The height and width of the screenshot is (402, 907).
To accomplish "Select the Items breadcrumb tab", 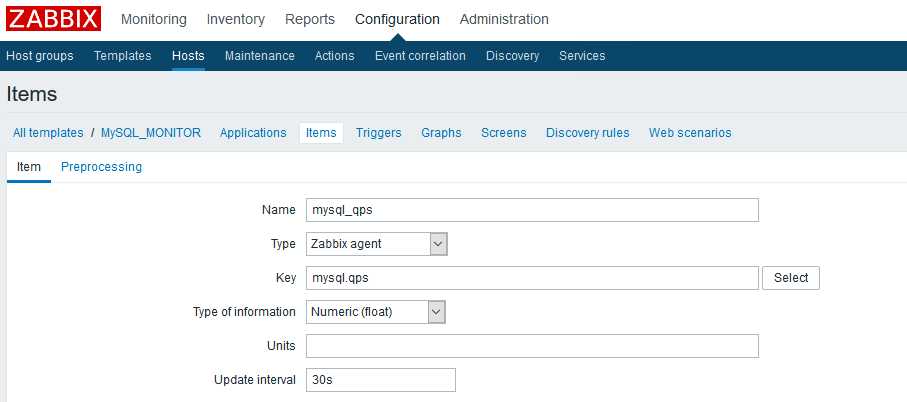I will tap(321, 132).
